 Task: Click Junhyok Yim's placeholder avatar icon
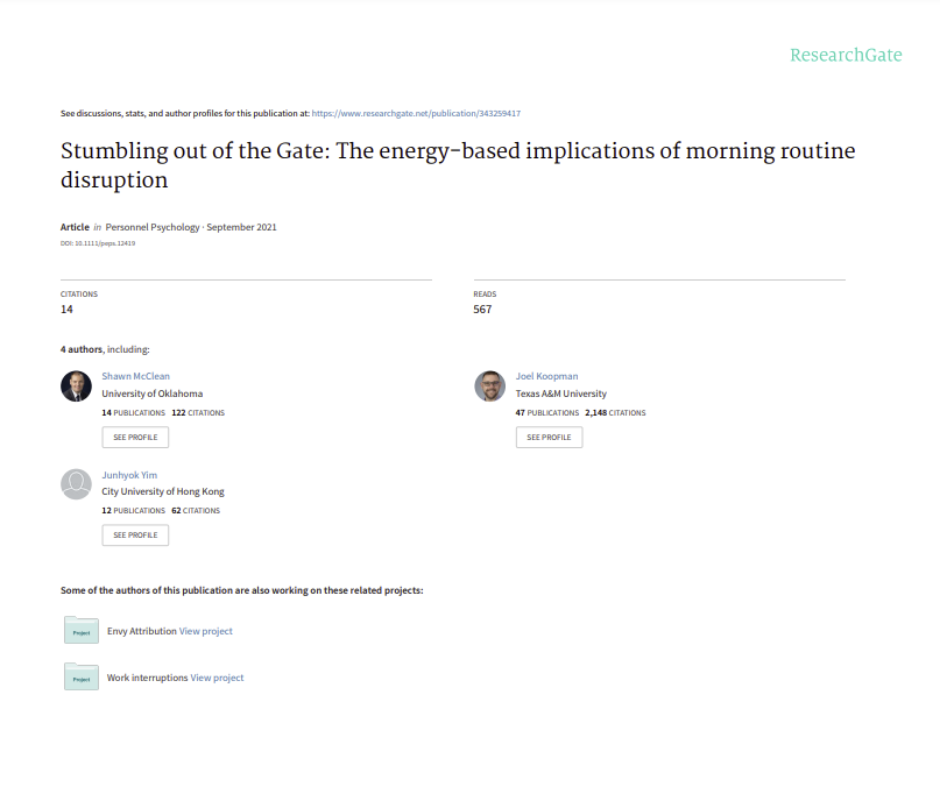76,484
